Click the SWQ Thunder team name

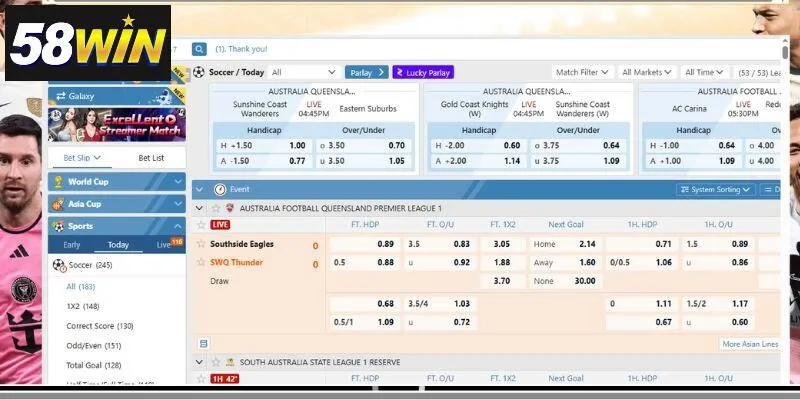(236, 262)
